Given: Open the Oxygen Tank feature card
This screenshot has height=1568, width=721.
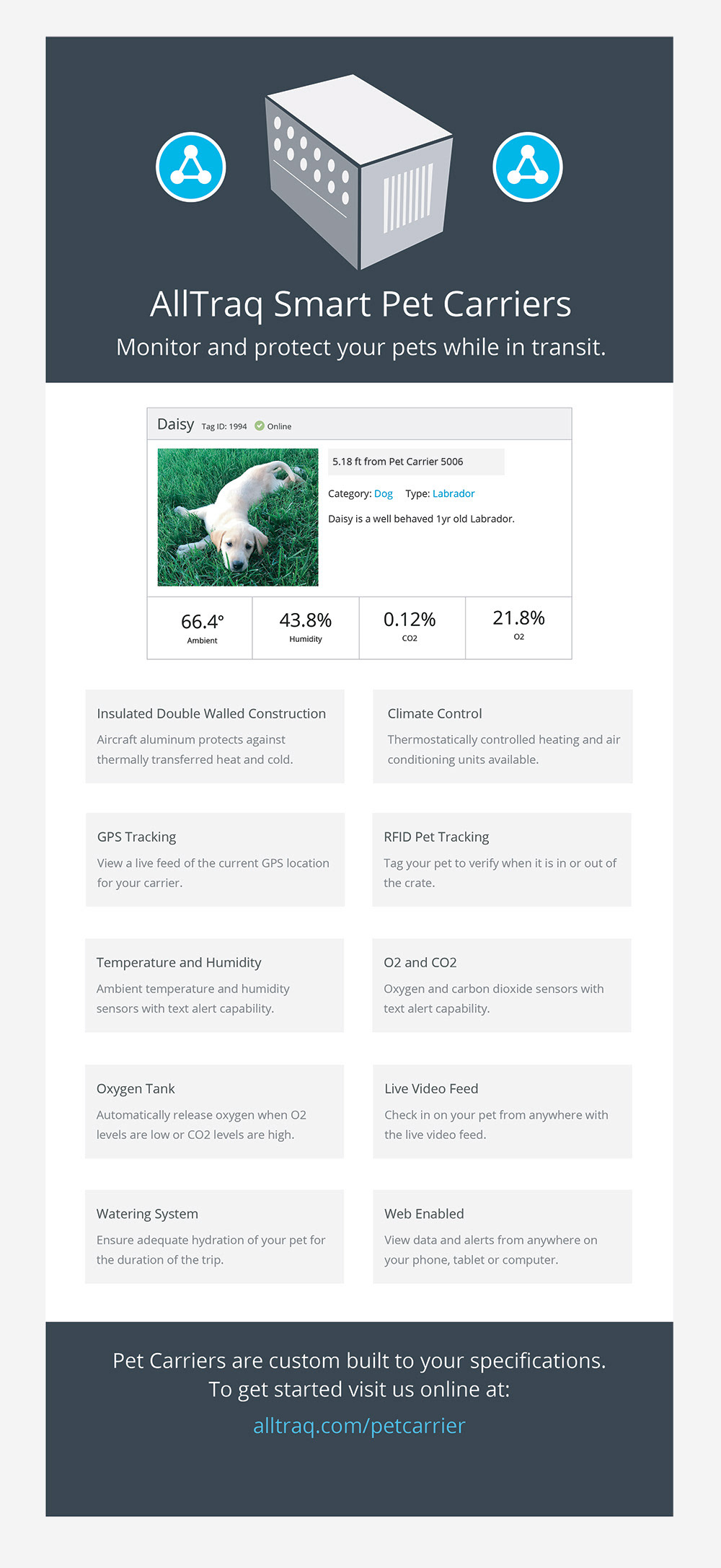Looking at the screenshot, I should (x=214, y=1111).
